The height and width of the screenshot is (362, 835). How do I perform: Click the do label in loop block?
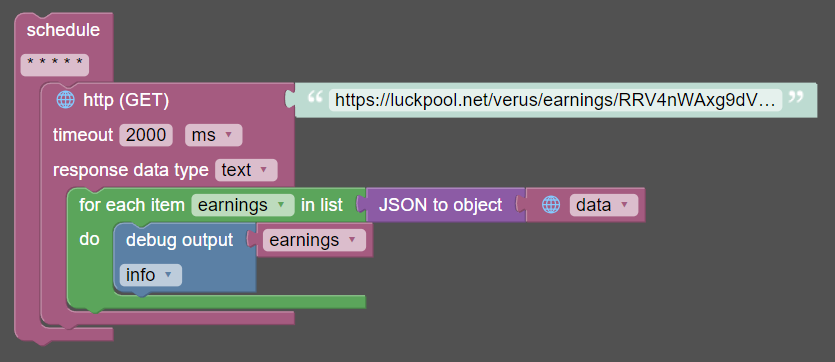click(x=89, y=240)
